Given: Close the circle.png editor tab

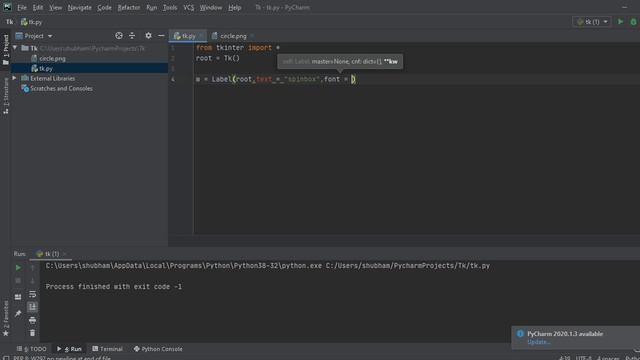Looking at the screenshot, I should coord(252,36).
